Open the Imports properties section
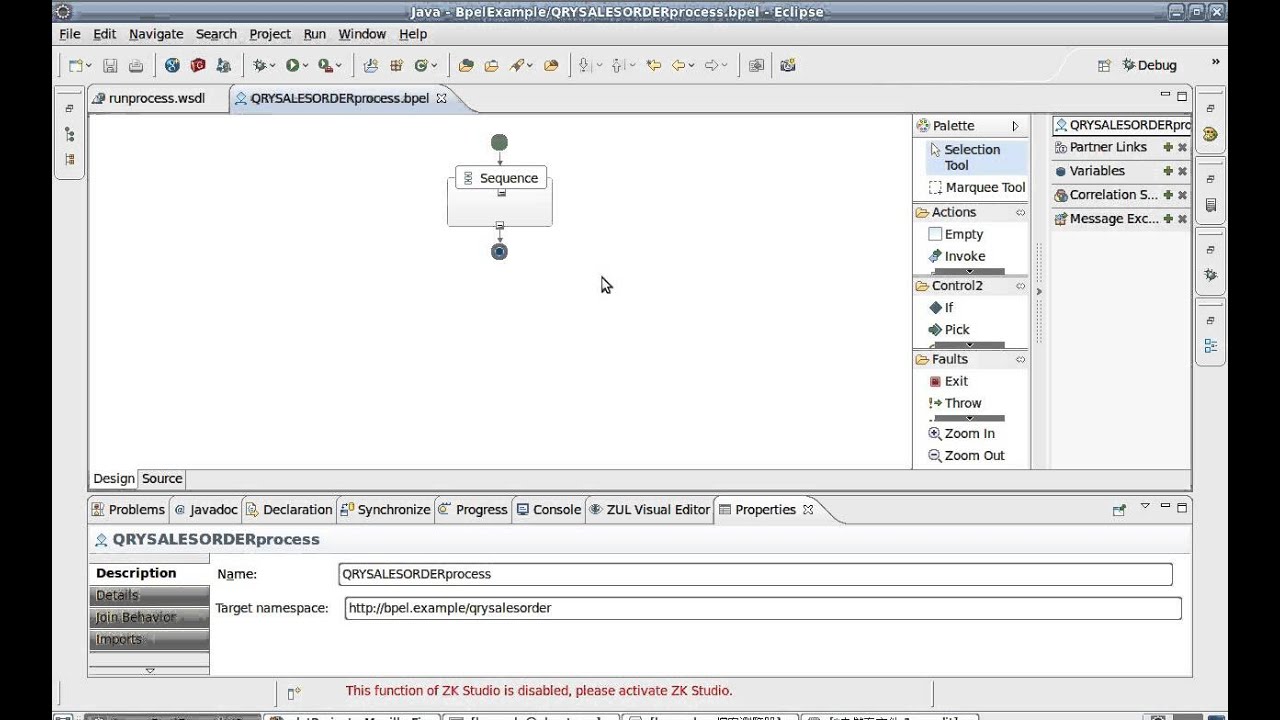Viewport: 1280px width, 720px height. point(149,639)
